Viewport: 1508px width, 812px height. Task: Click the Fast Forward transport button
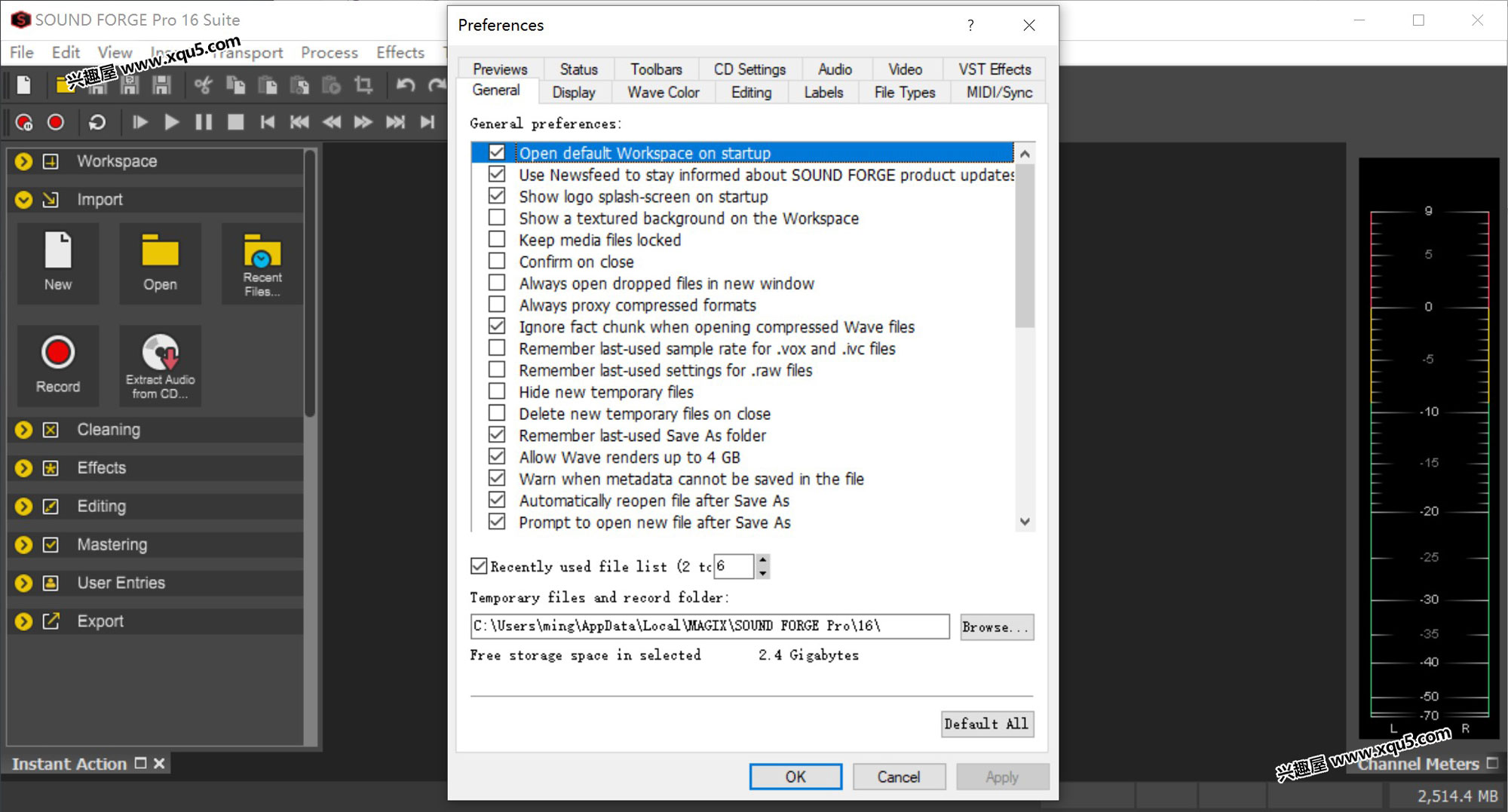[363, 122]
